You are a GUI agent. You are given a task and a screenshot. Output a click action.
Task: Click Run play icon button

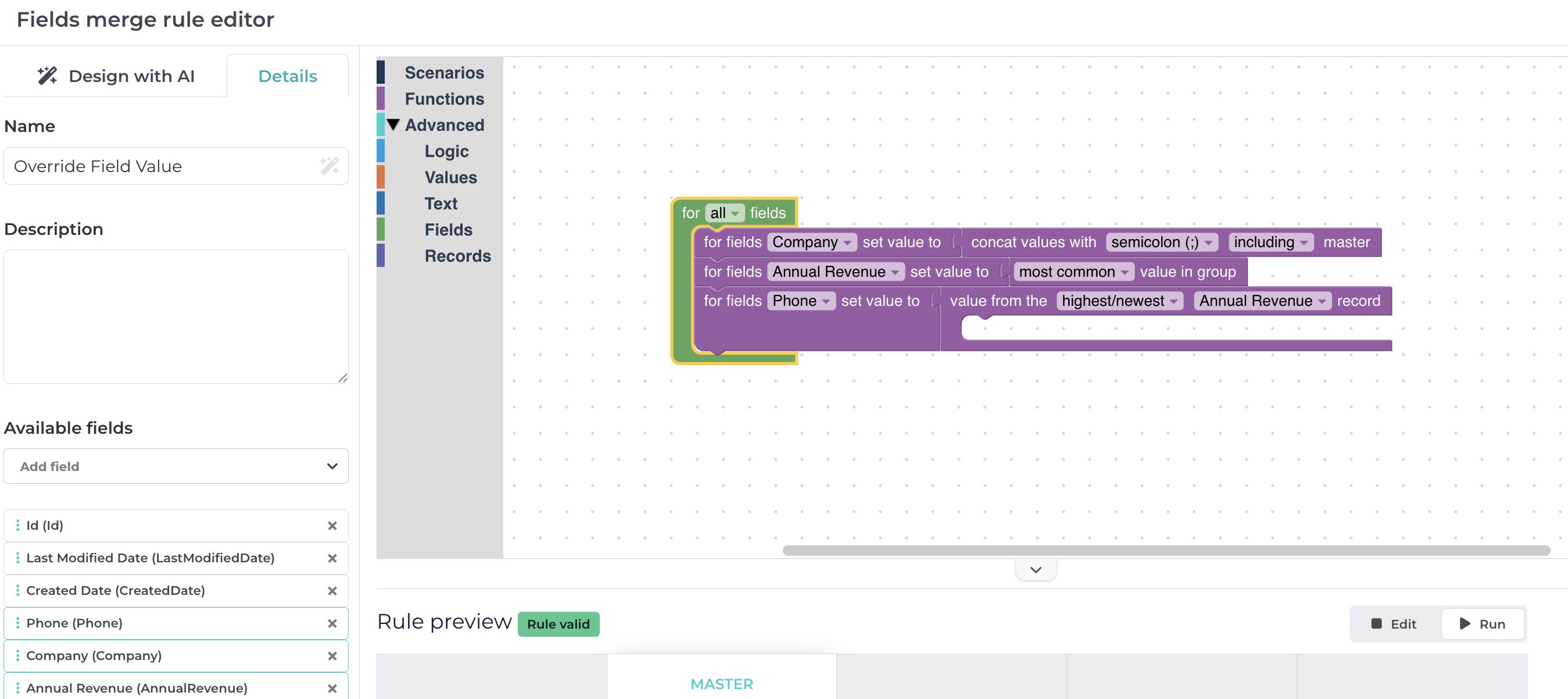point(1482,623)
